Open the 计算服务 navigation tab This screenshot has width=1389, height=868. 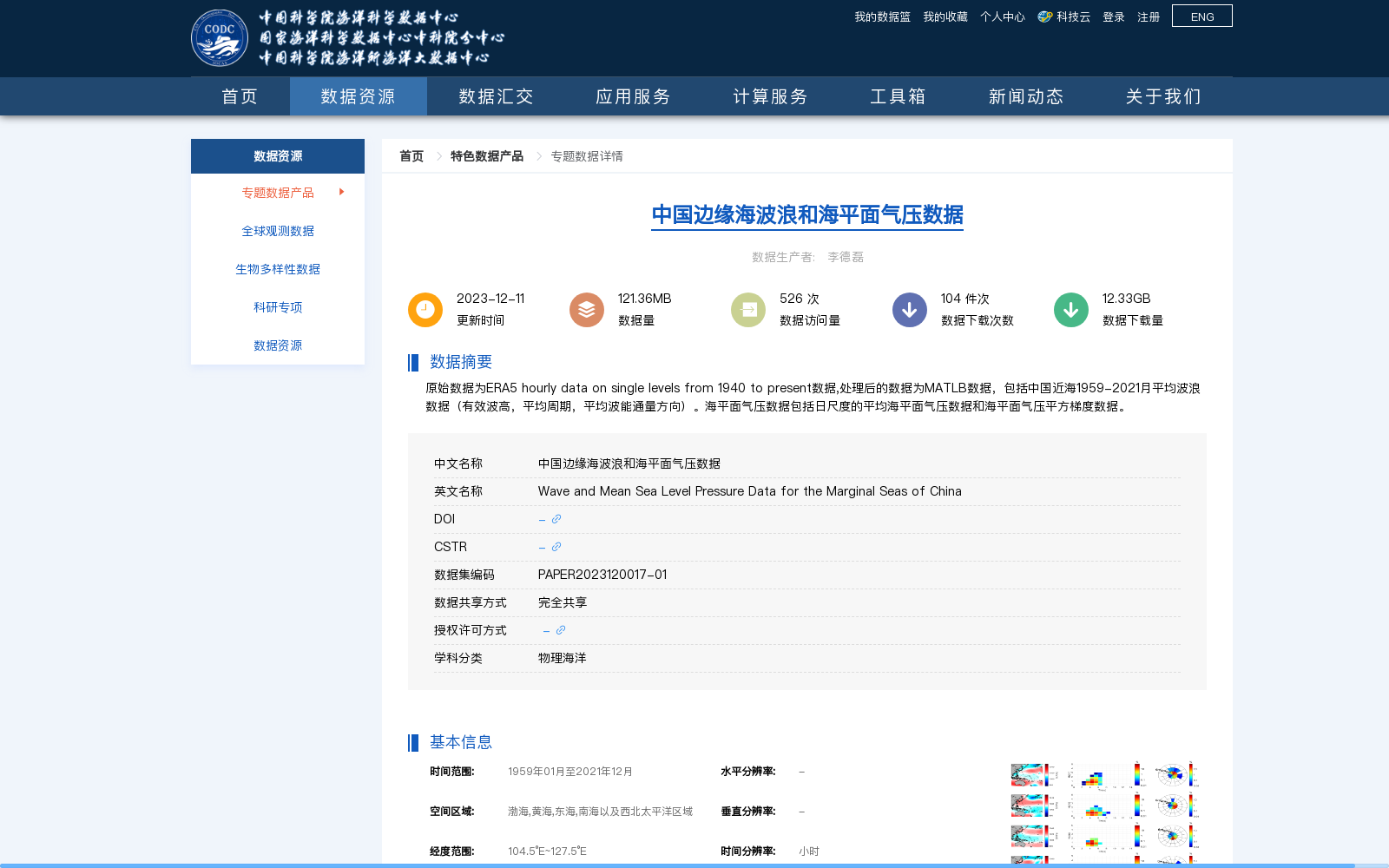(770, 96)
